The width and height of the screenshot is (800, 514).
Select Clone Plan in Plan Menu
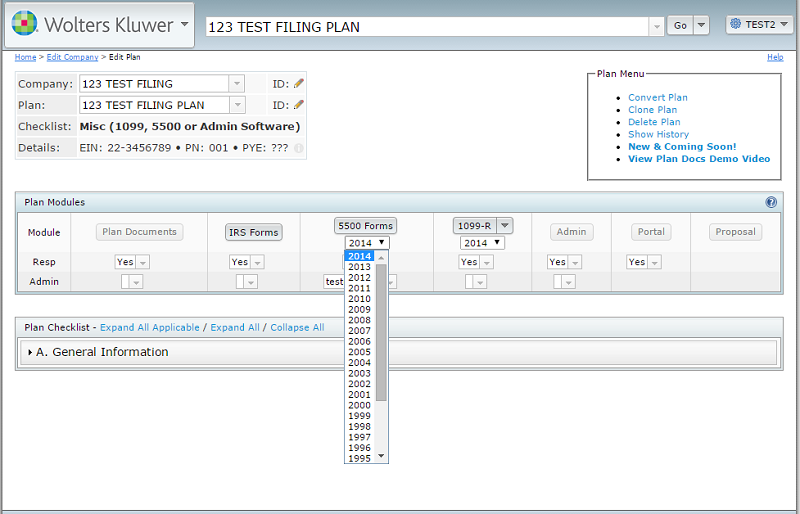click(x=653, y=110)
